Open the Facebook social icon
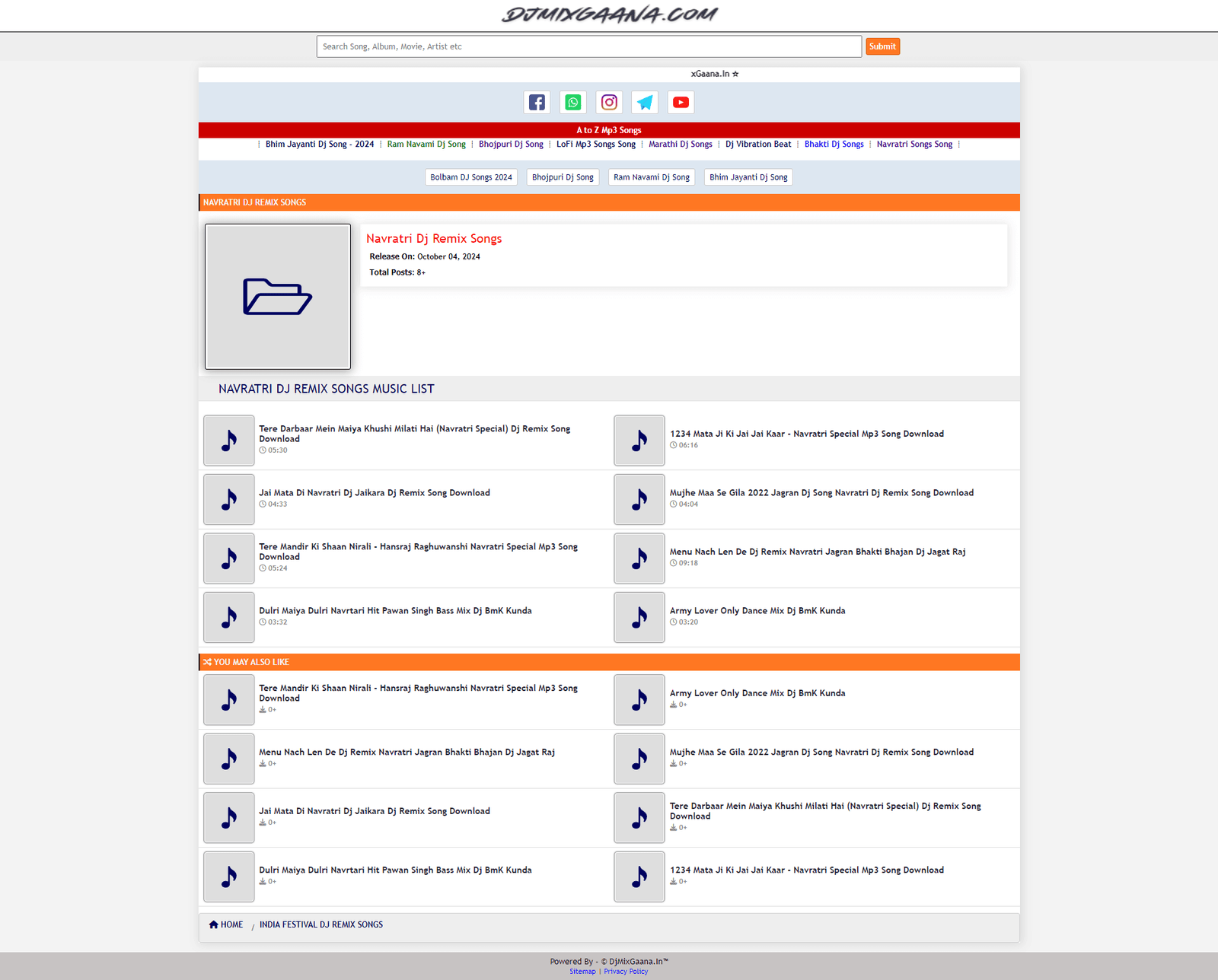 (537, 102)
